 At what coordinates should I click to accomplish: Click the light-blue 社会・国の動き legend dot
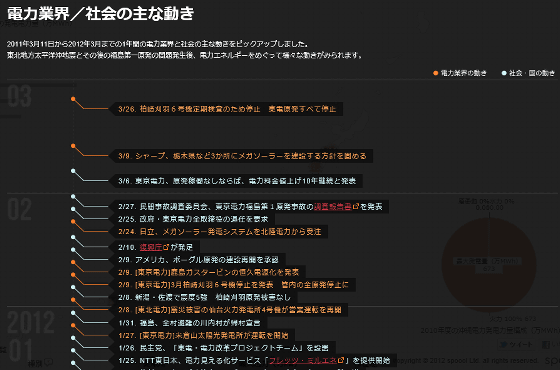pyautogui.click(x=504, y=73)
